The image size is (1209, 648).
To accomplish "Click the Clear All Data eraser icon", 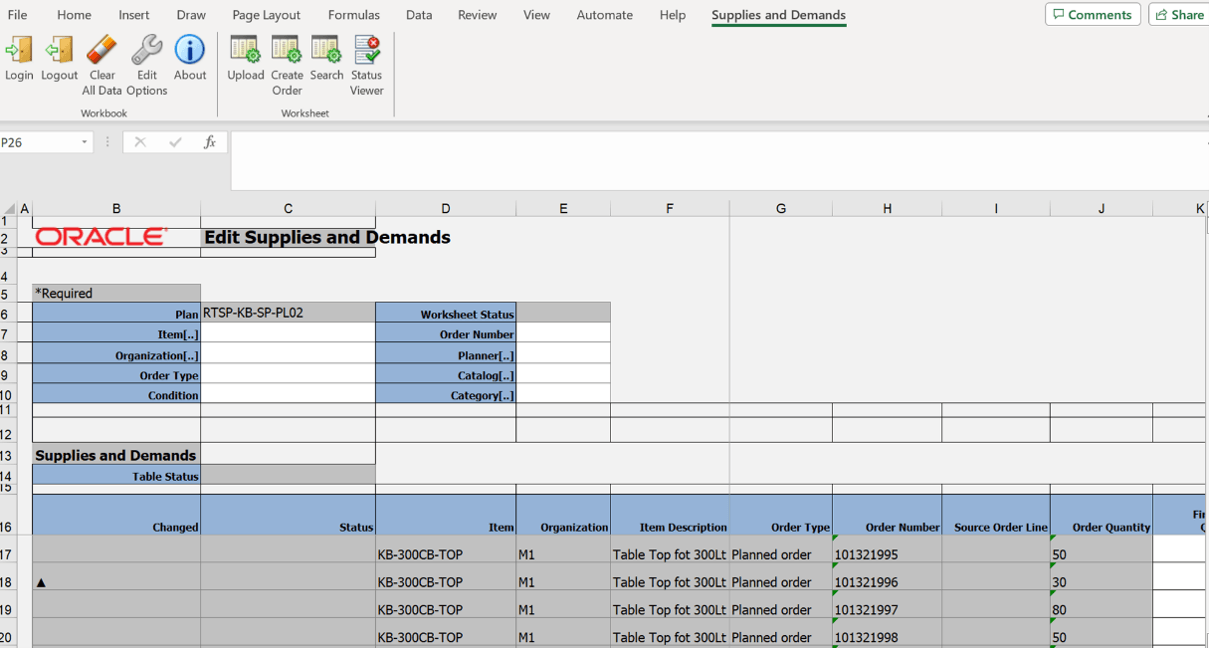I will pyautogui.click(x=102, y=50).
